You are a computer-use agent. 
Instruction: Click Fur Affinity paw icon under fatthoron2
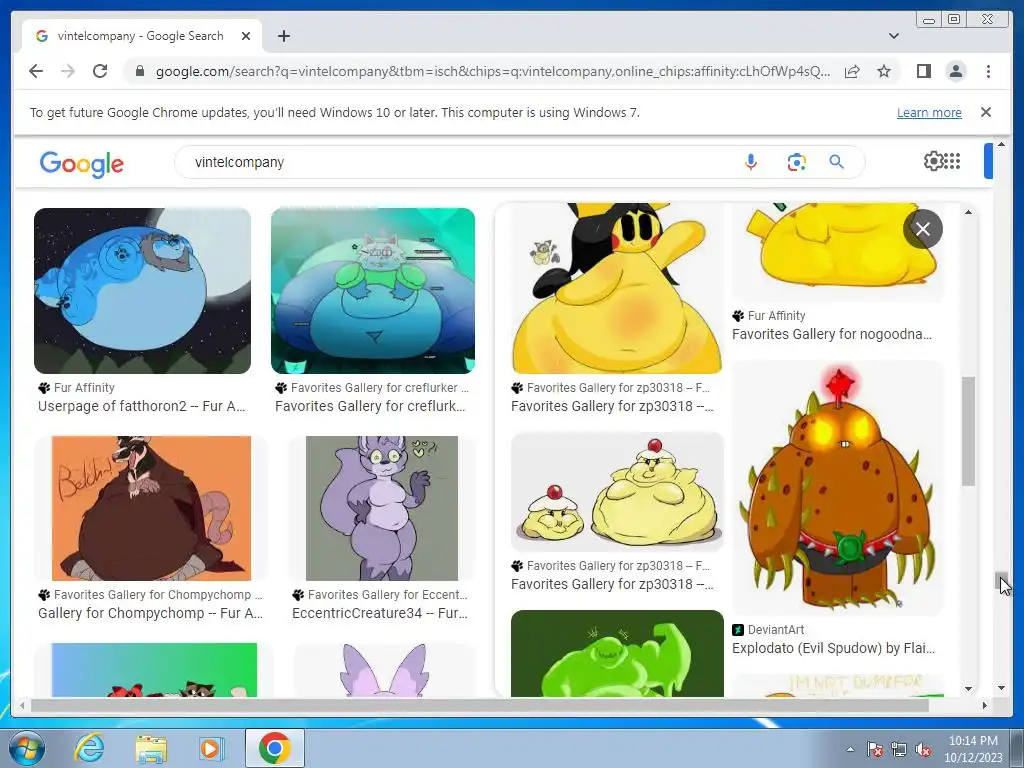(44, 388)
